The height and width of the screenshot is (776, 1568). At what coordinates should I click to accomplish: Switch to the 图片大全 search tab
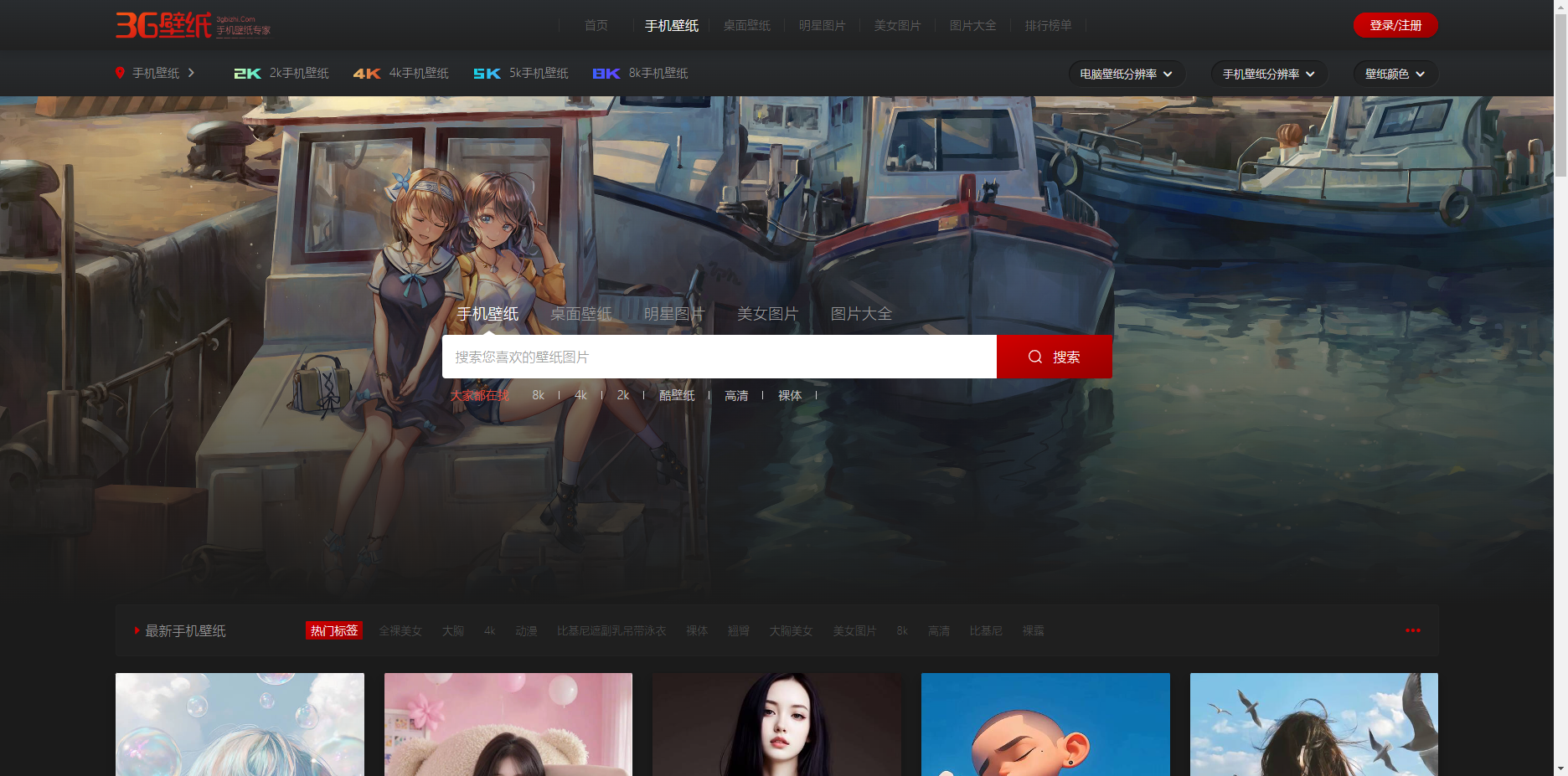861,314
